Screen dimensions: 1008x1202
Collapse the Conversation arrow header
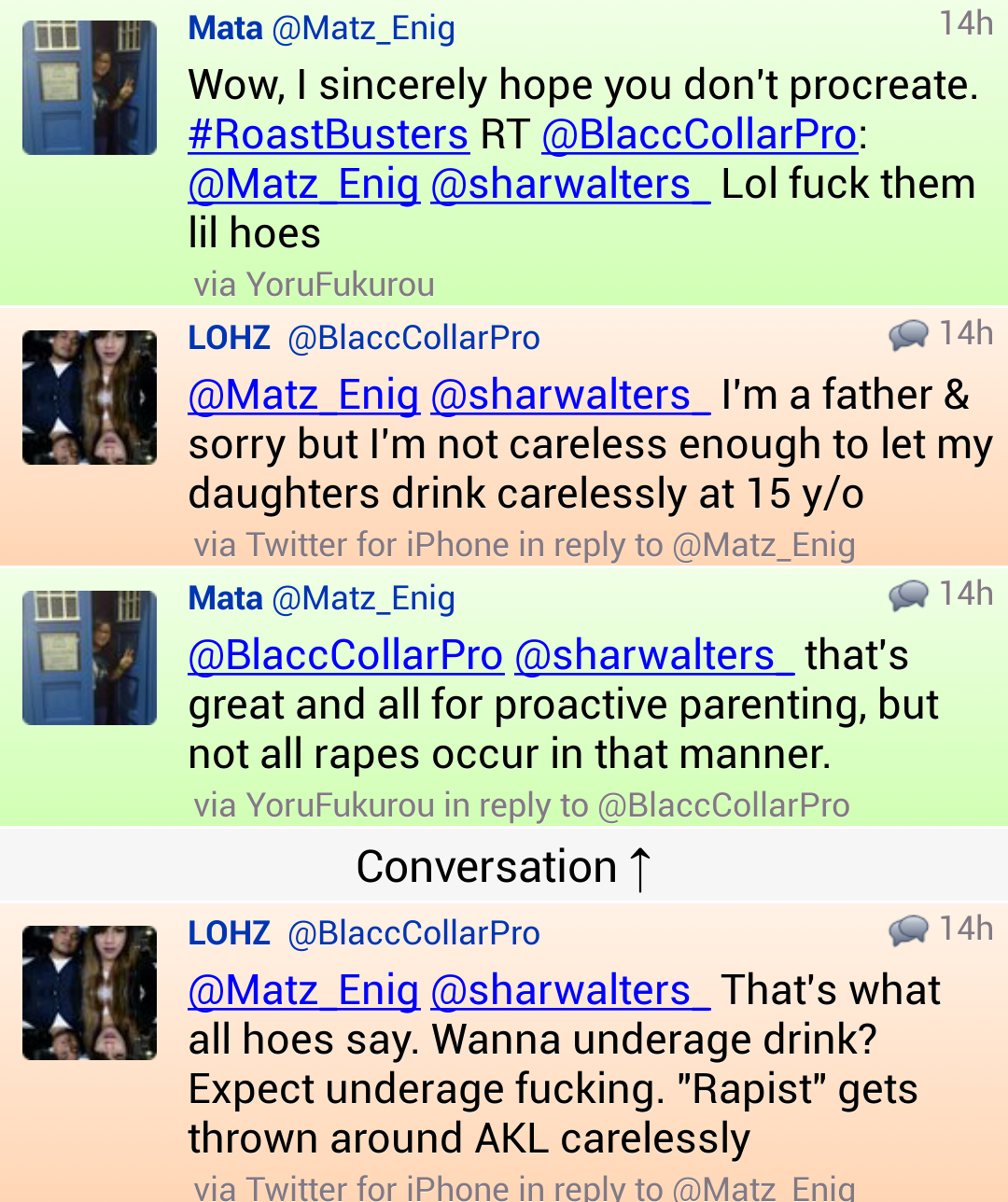click(504, 867)
